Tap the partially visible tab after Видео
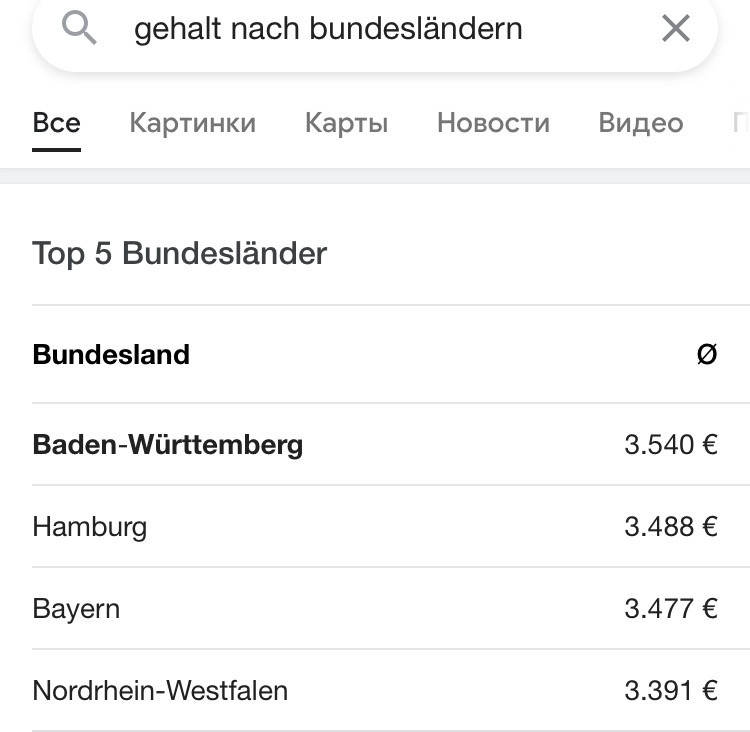Image resolution: width=750 pixels, height=732 pixels. tap(741, 123)
